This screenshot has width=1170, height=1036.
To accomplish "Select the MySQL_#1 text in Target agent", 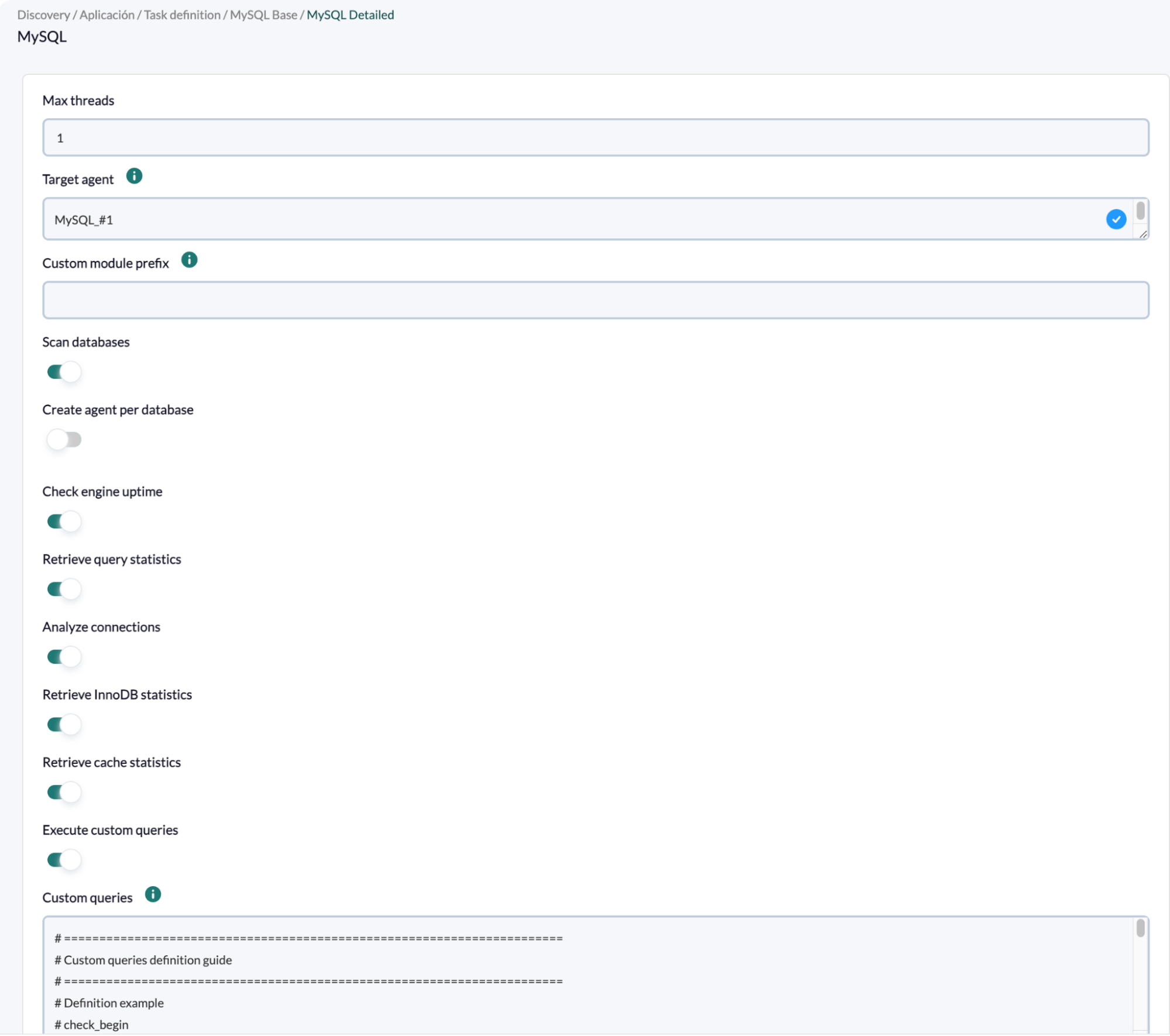I will coord(84,219).
